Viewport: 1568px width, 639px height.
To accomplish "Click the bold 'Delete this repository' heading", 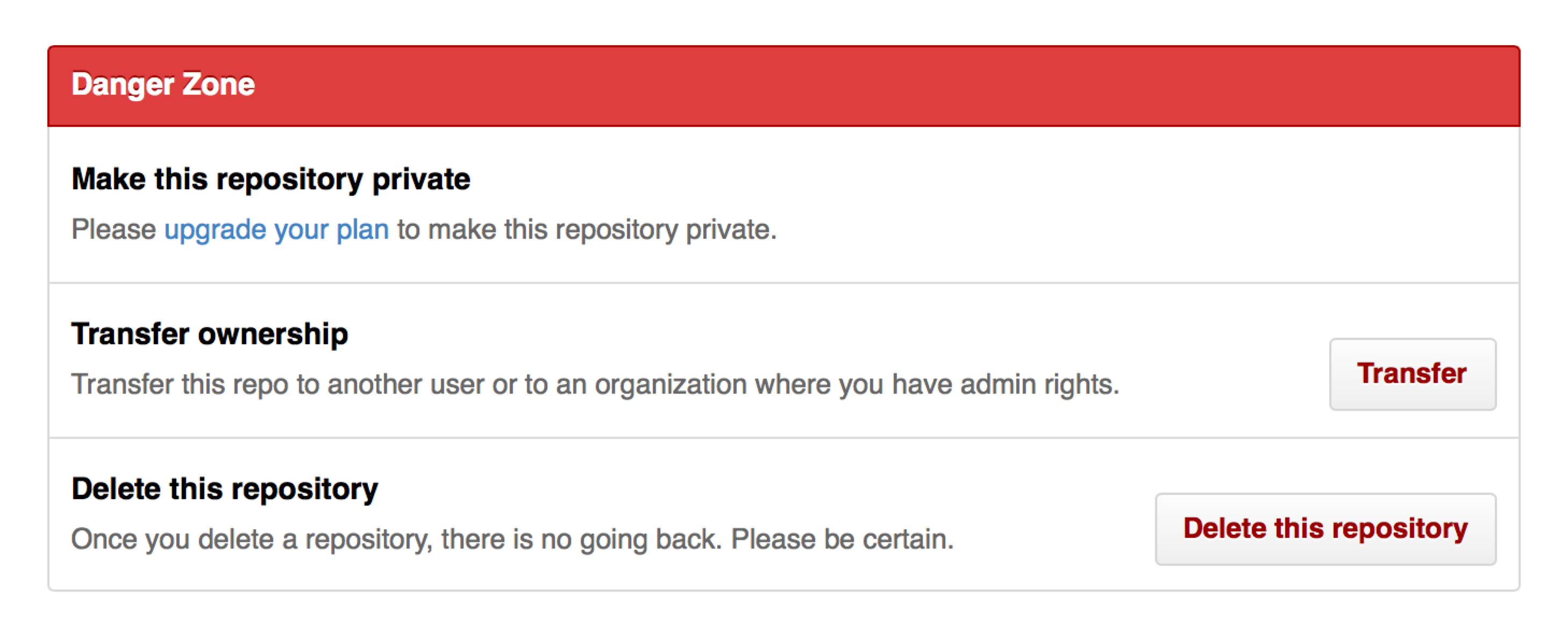I will coord(225,488).
